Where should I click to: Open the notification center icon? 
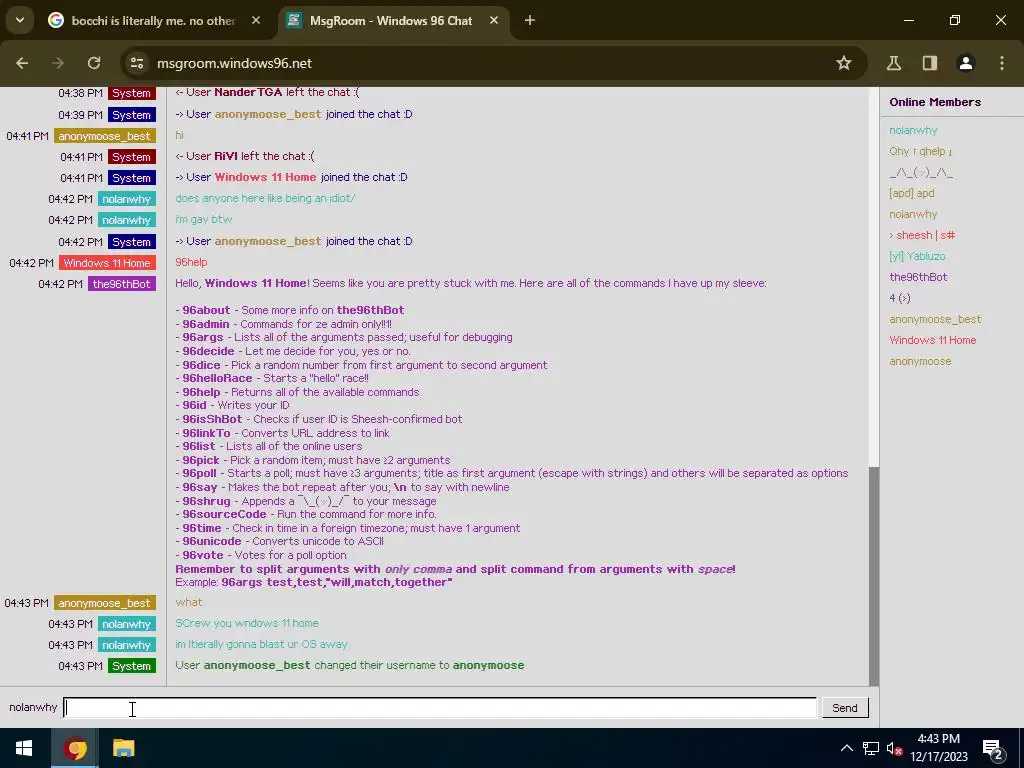coord(993,748)
